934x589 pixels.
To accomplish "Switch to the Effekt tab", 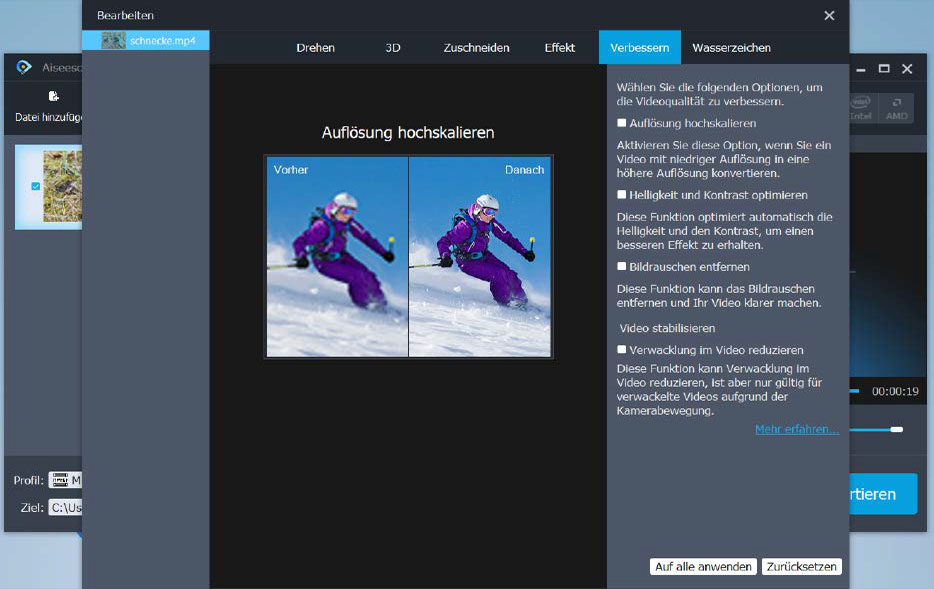I will click(x=559, y=47).
